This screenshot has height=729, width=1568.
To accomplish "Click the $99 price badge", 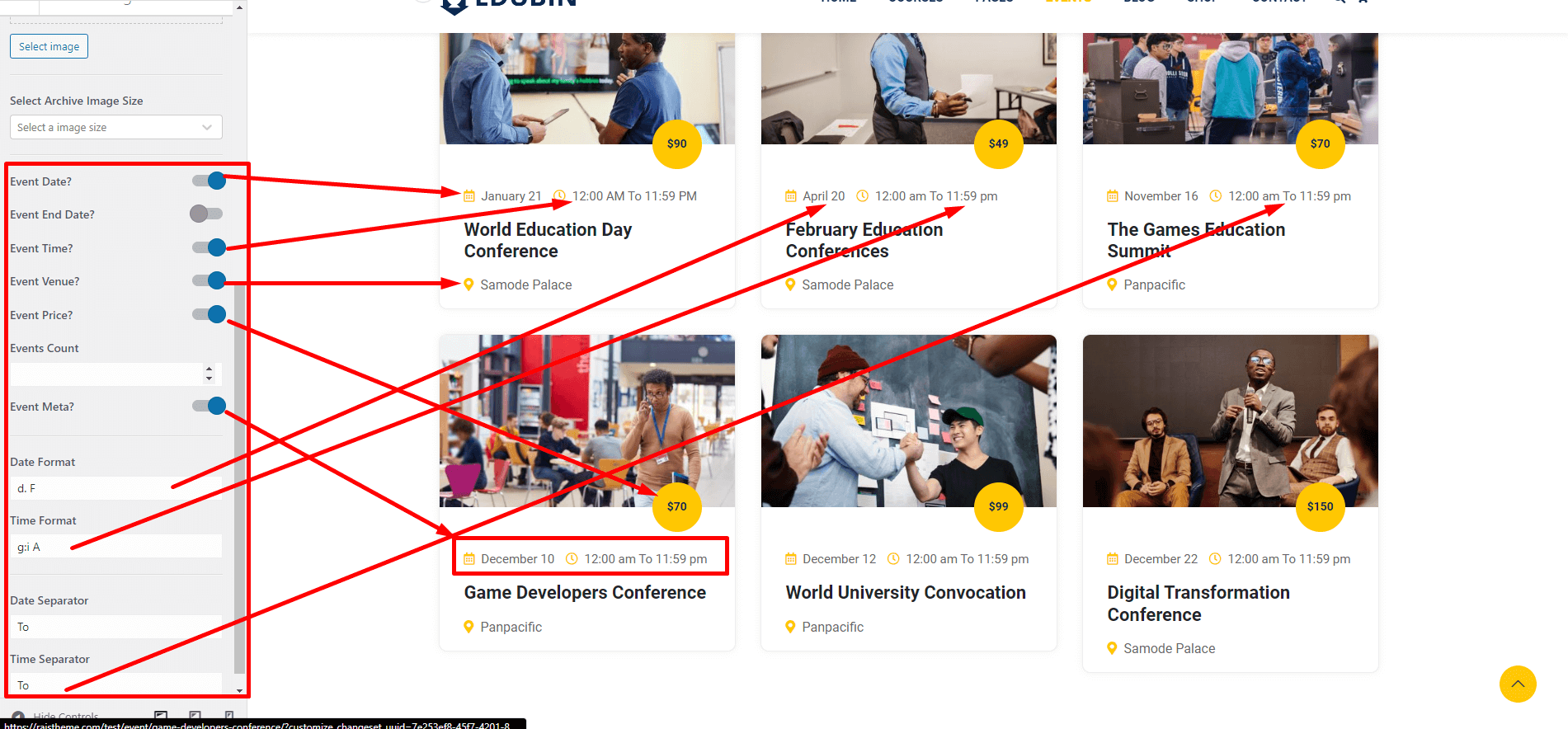I will (998, 507).
